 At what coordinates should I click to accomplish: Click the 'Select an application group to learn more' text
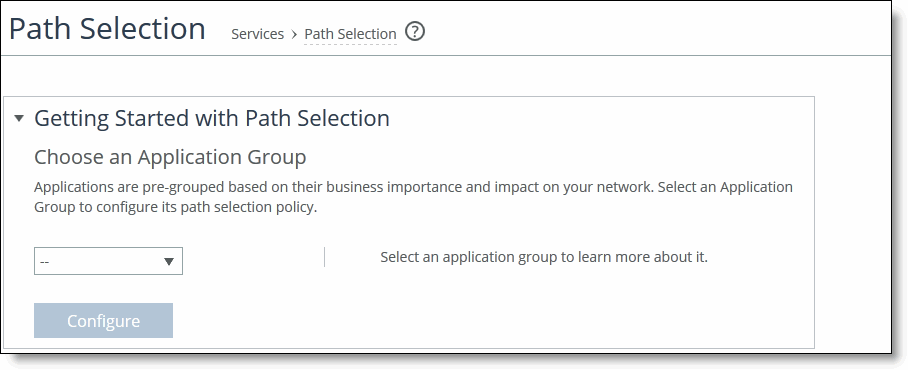coord(544,257)
